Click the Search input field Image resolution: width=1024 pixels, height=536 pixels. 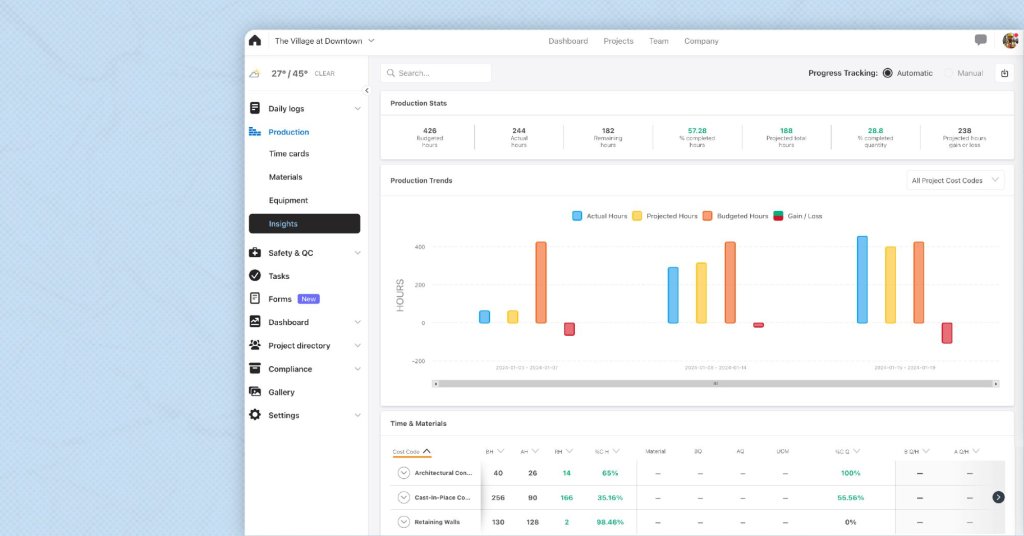pyautogui.click(x=437, y=73)
